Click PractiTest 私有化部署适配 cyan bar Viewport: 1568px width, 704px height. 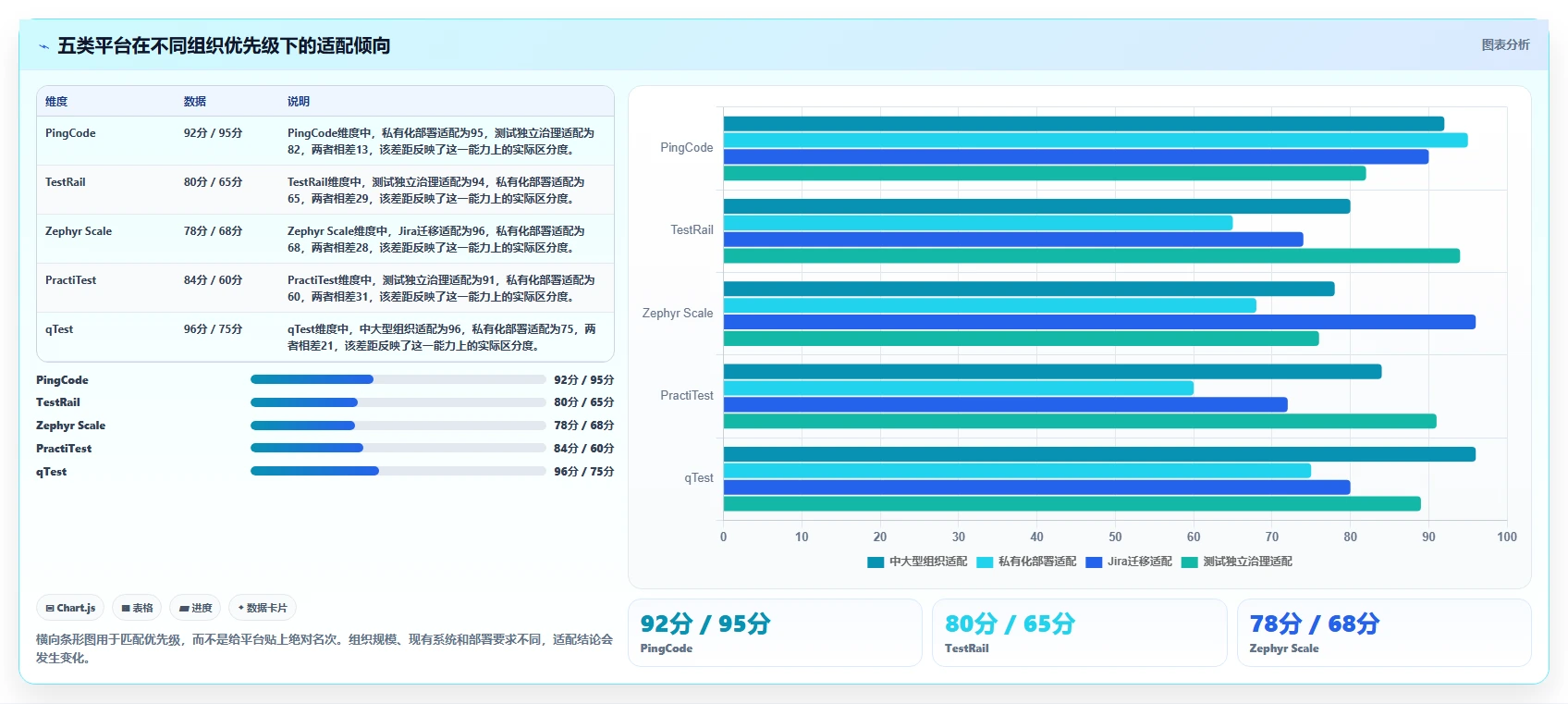click(959, 389)
